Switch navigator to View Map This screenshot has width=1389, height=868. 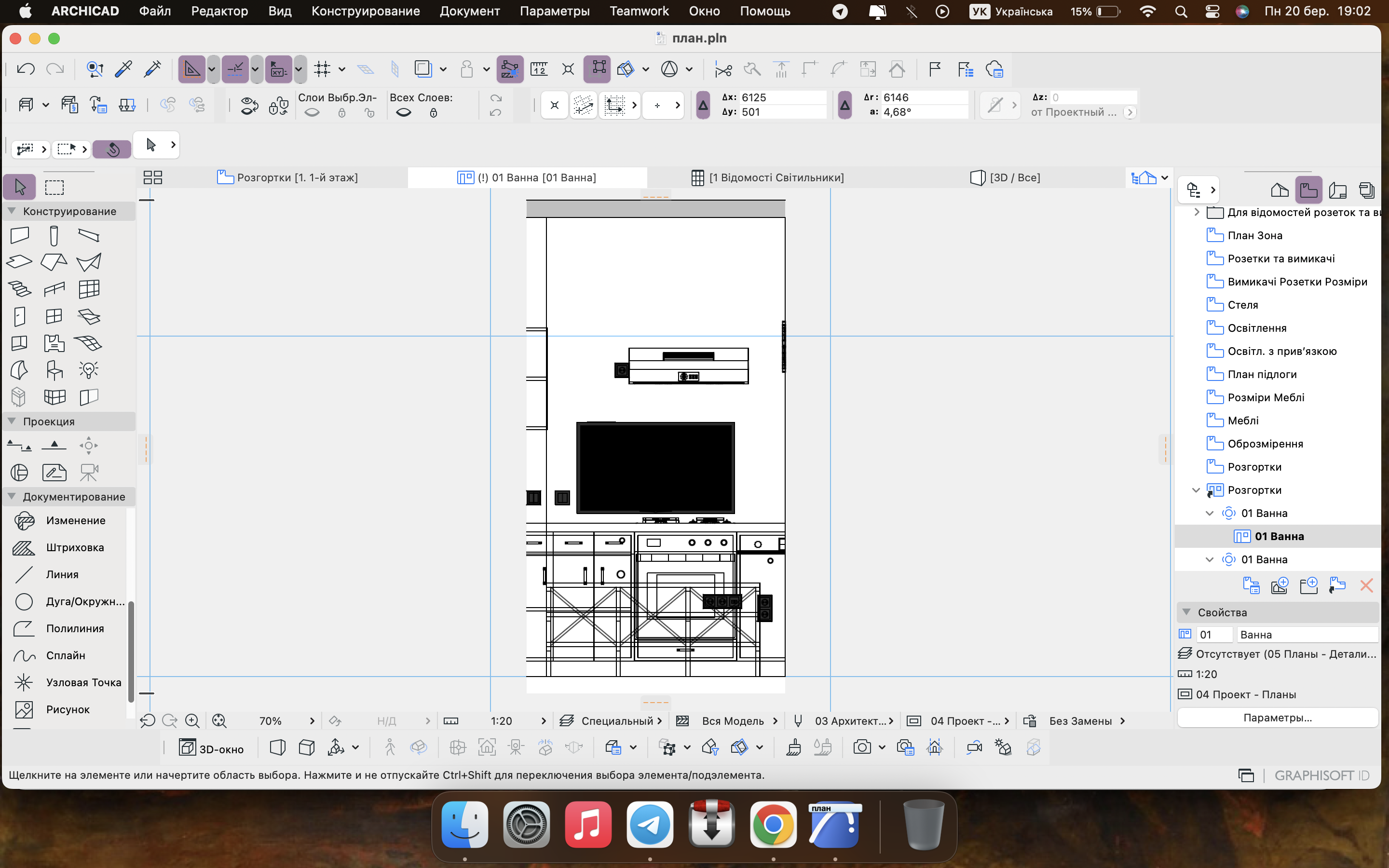[1308, 190]
